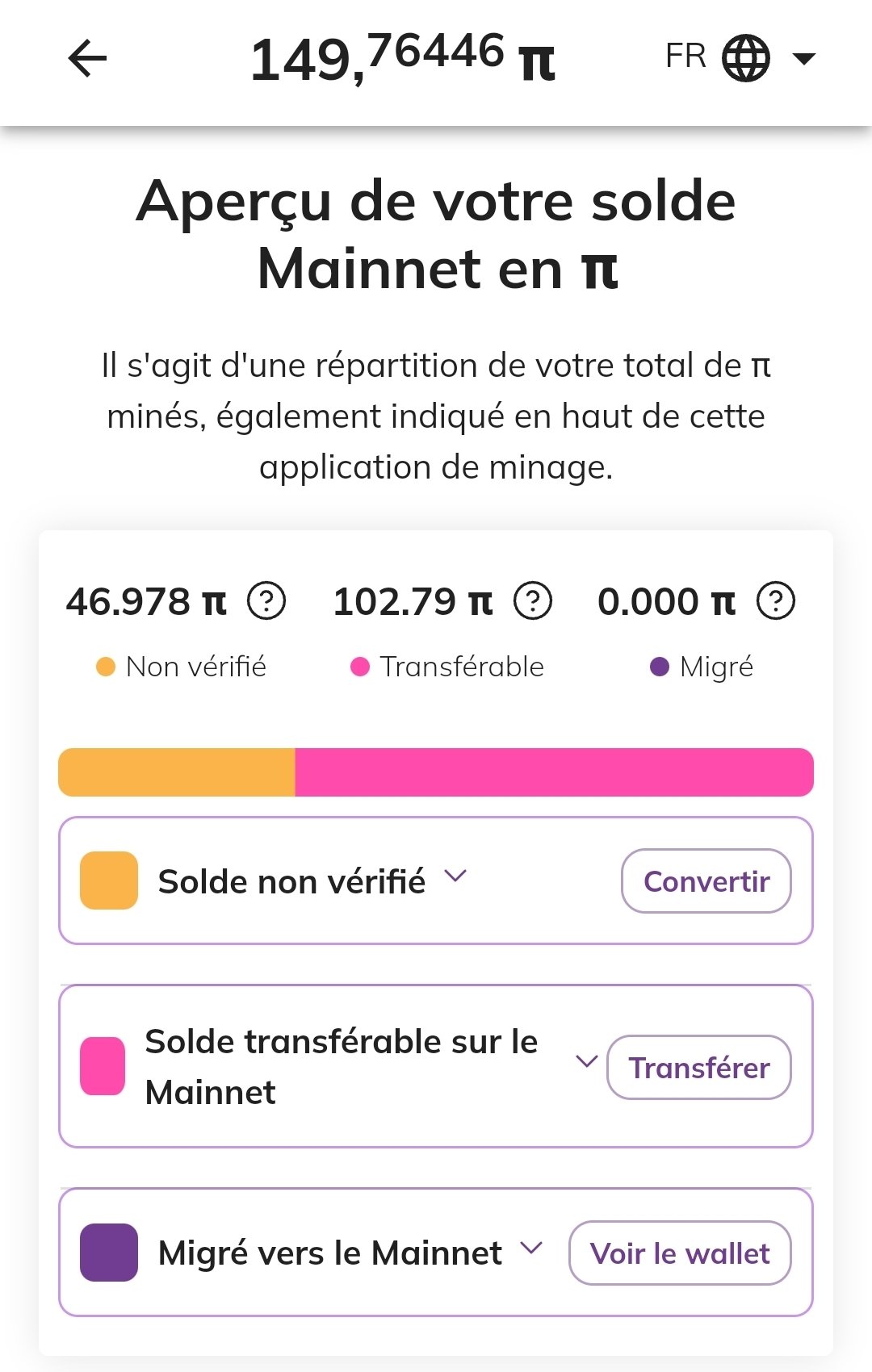The height and width of the screenshot is (1372, 872).
Task: Tap the purple dot beside Migré
Action: [660, 667]
